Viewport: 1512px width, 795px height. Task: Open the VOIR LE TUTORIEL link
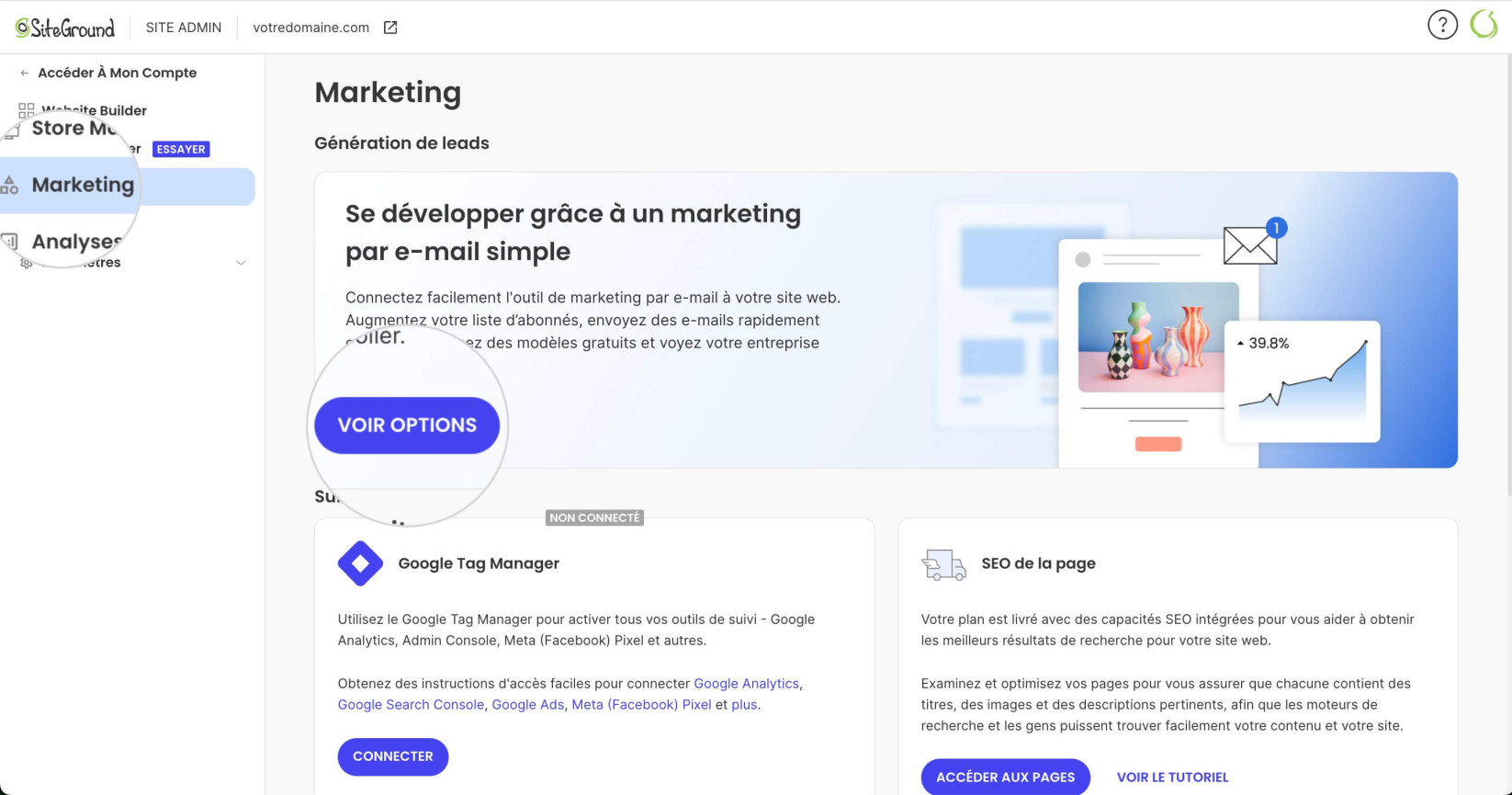(x=1172, y=778)
